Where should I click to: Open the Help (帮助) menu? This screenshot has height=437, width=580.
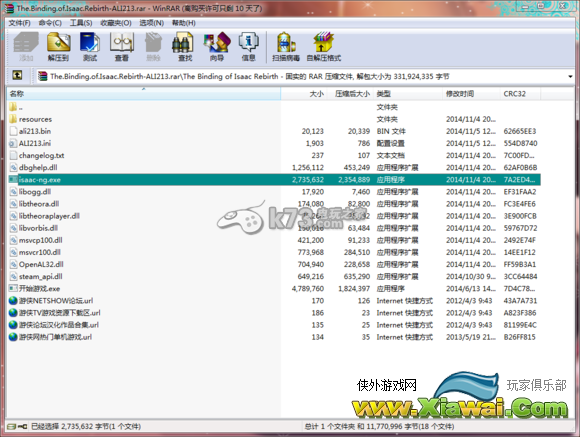coord(183,23)
